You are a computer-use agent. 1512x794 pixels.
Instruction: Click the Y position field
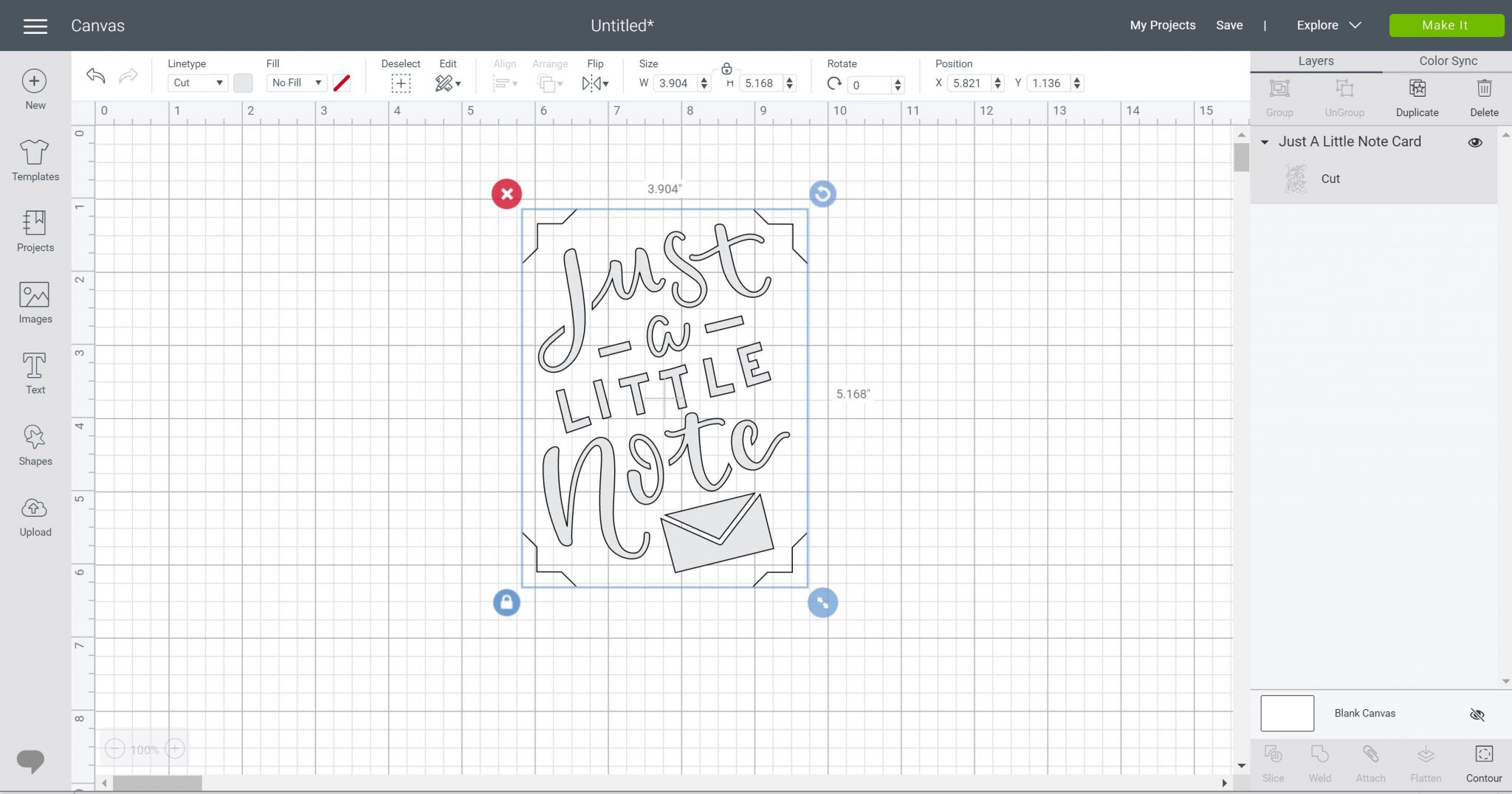[x=1048, y=83]
